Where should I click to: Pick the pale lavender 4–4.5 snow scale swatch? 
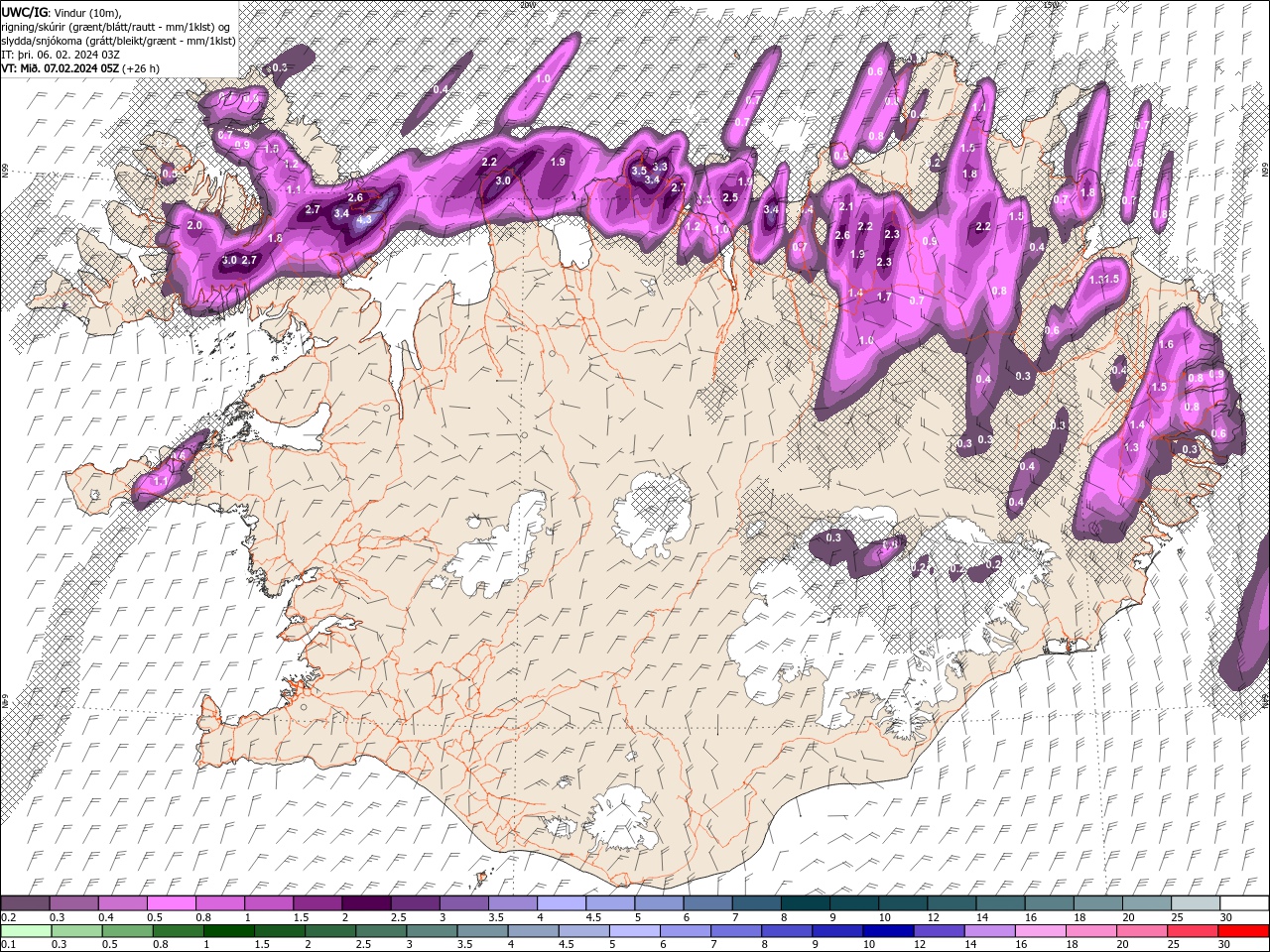point(561,902)
